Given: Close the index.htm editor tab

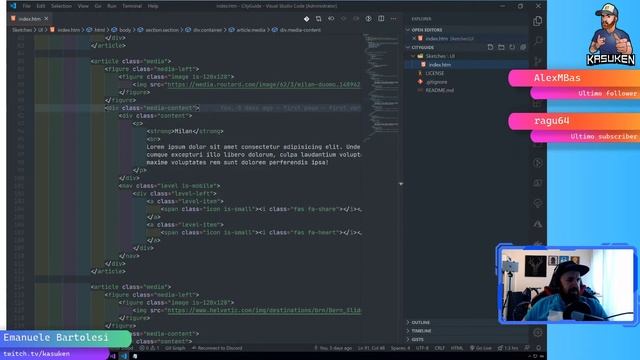Looking at the screenshot, I should coord(46,19).
